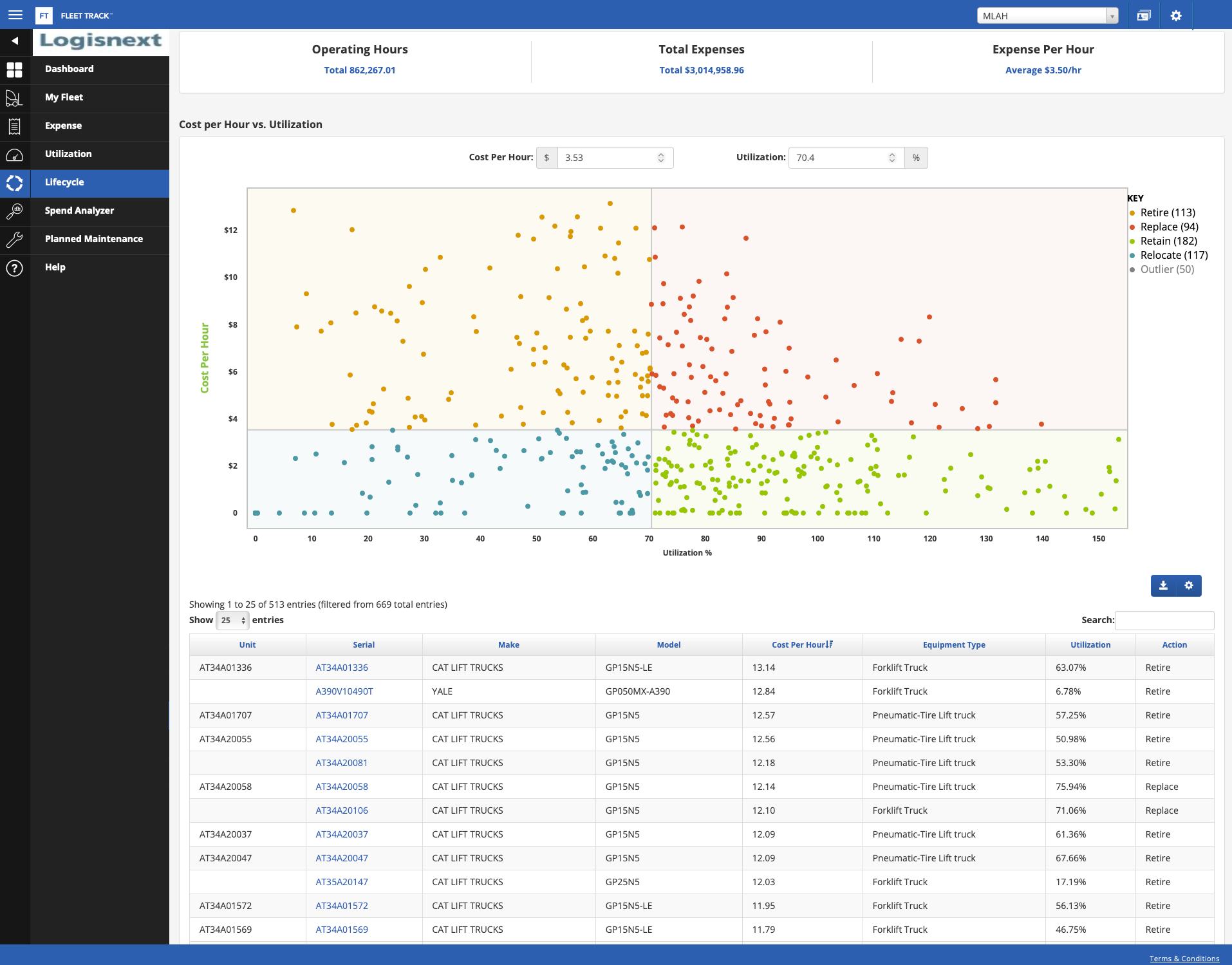Screen dimensions: 1232x965
Task: Open serial link AT34A01336
Action: pos(342,668)
